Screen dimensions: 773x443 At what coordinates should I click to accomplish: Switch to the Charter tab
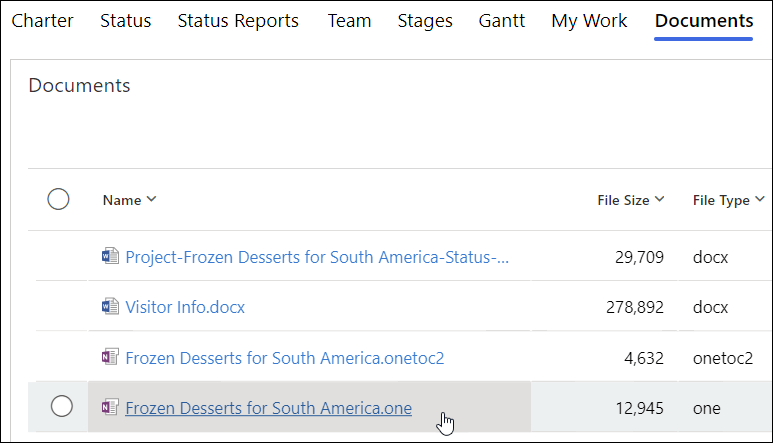tap(42, 21)
